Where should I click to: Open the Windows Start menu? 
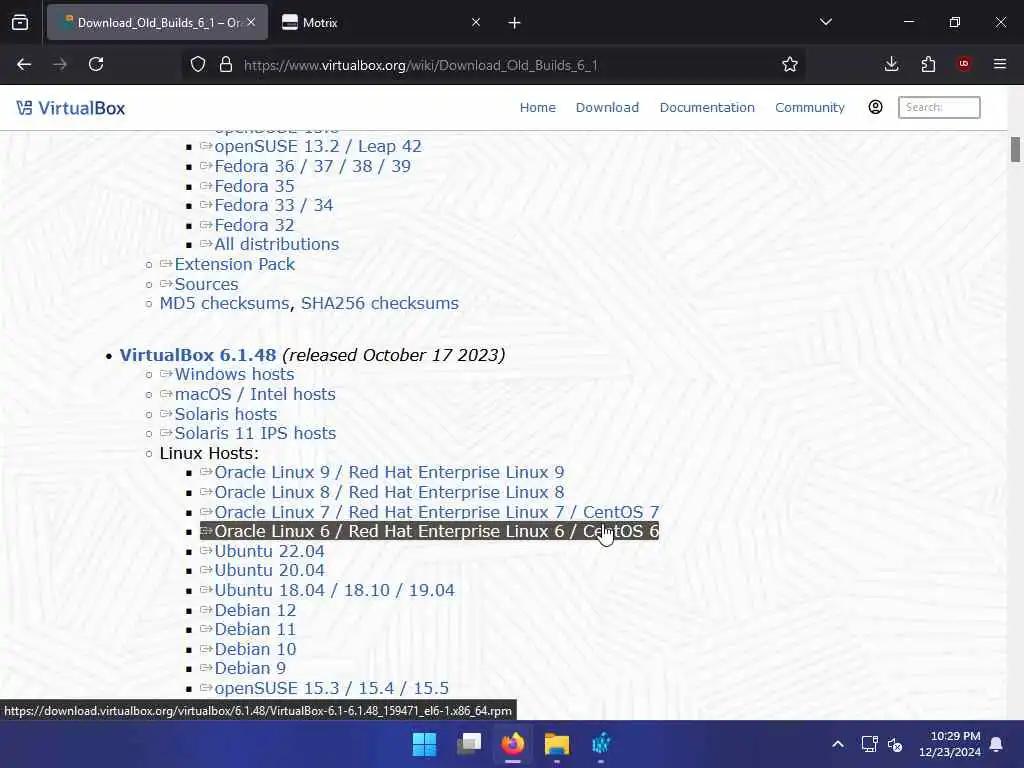(x=424, y=744)
